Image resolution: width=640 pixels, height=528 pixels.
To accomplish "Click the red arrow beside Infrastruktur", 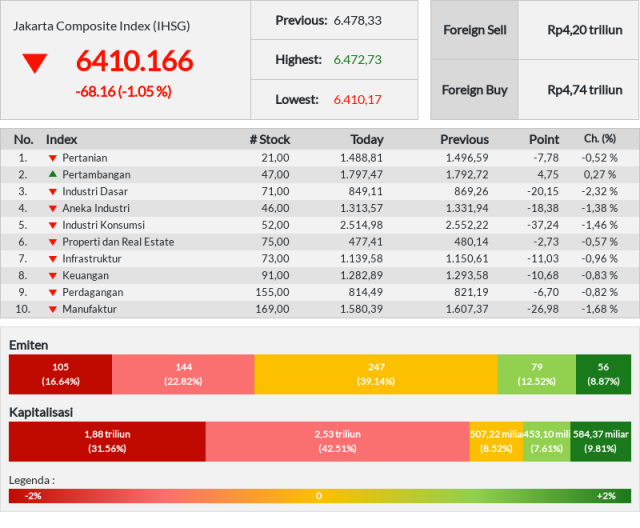I will click(53, 259).
